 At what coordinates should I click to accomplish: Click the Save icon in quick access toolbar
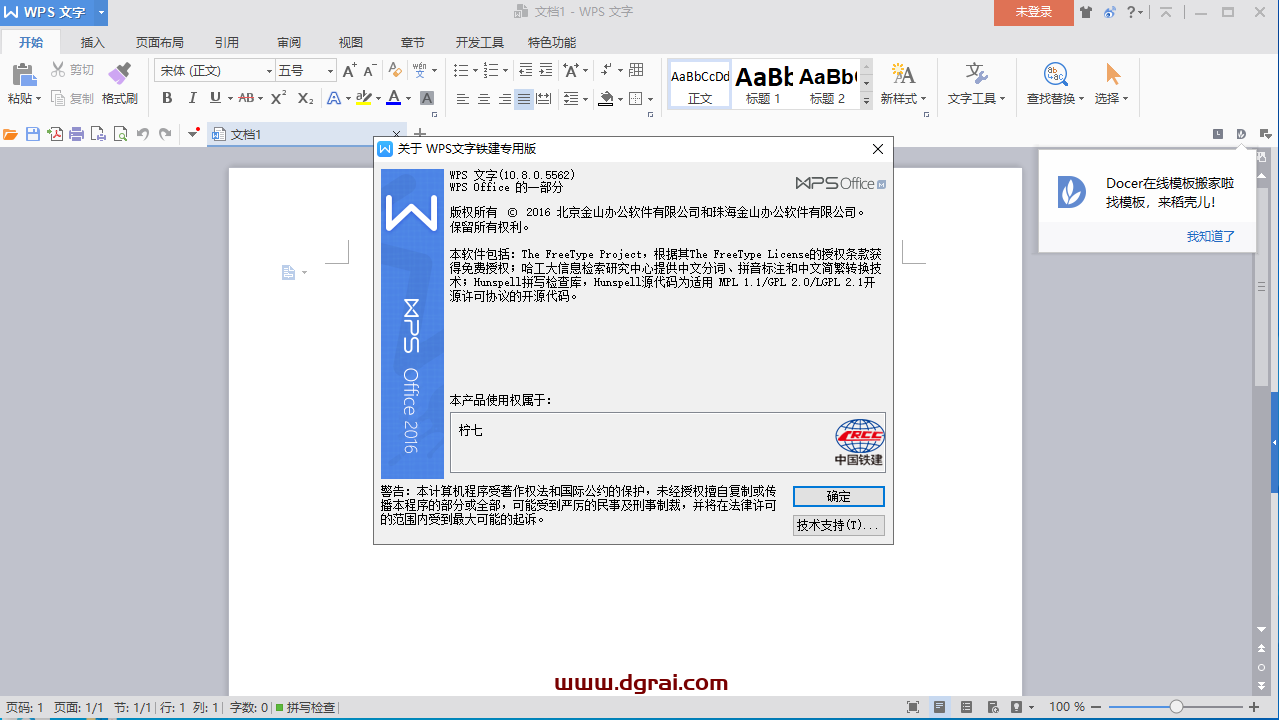tap(32, 134)
